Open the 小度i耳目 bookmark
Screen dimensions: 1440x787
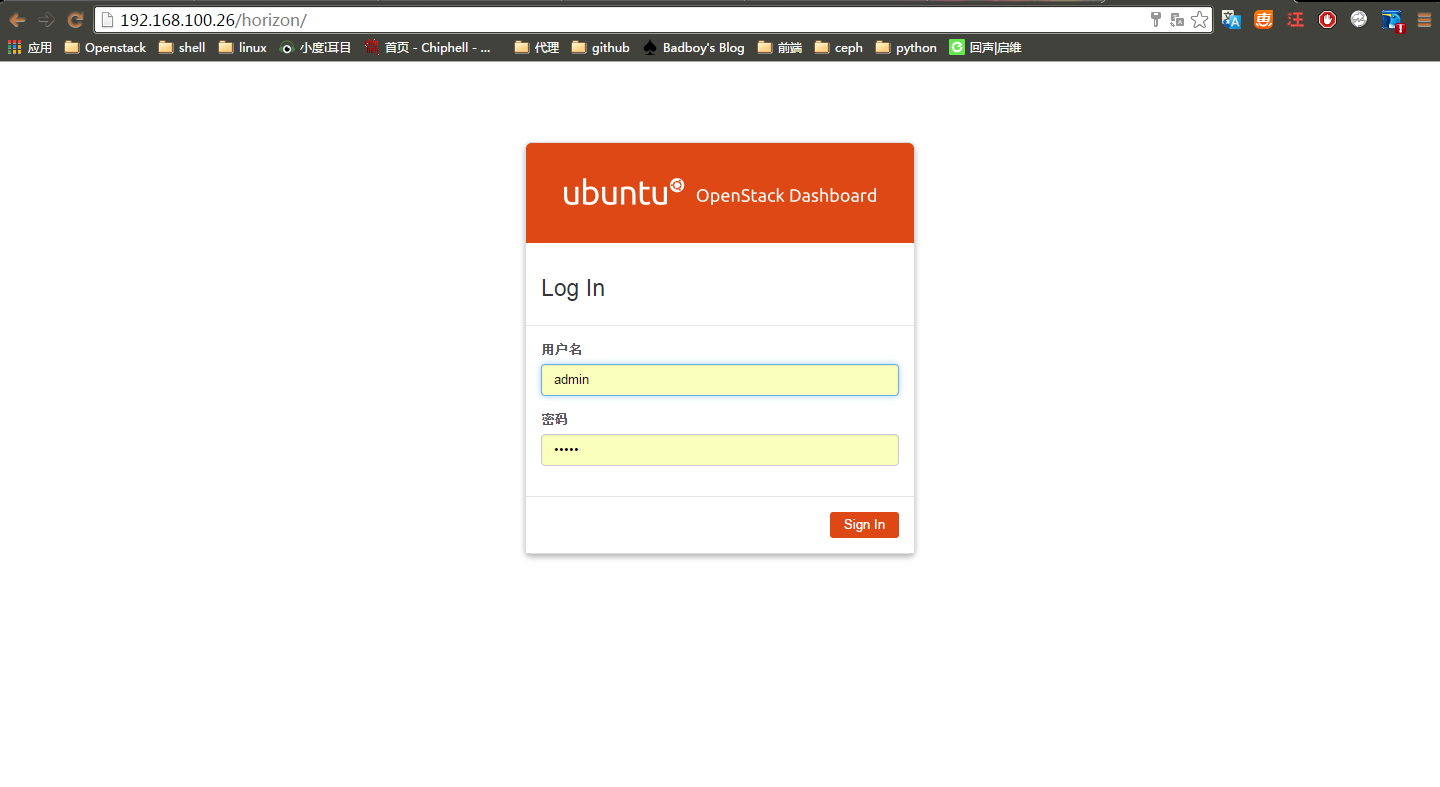(316, 47)
